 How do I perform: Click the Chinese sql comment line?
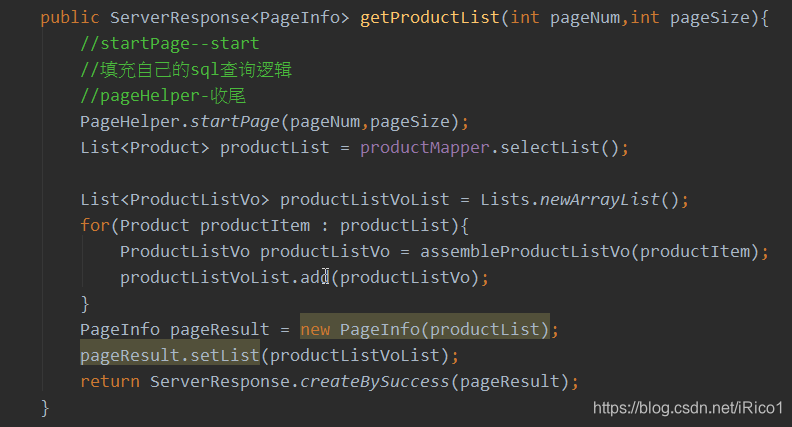pos(186,70)
